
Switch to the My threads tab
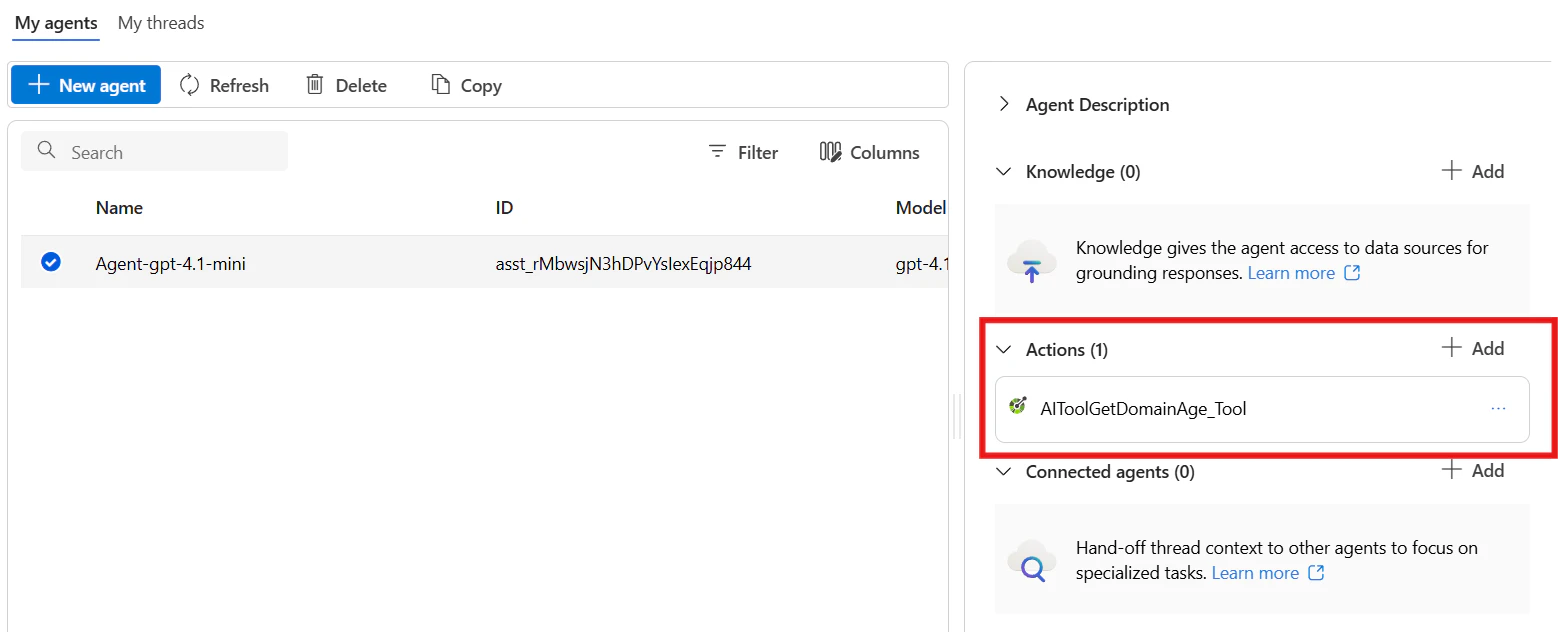[161, 23]
